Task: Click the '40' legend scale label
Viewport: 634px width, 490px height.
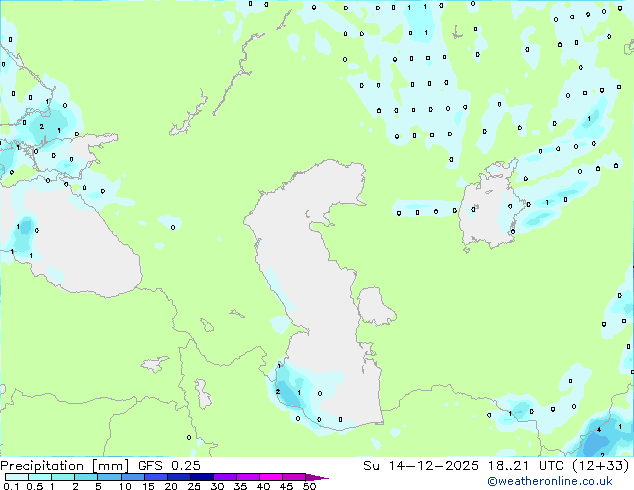Action: click(263, 486)
